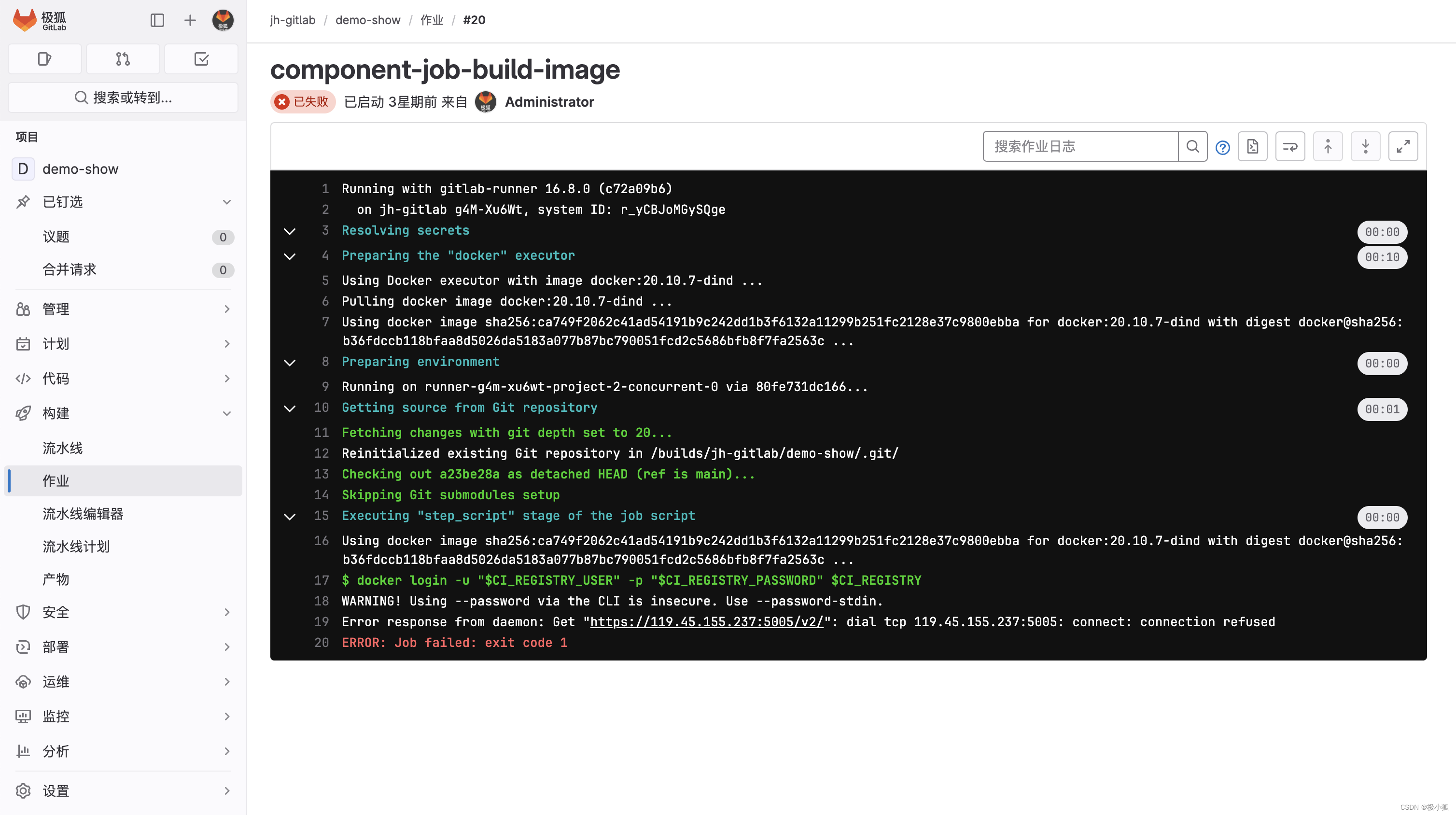1456x815 pixels.
Task: Open the help icon beside job log search
Action: 1222,146
